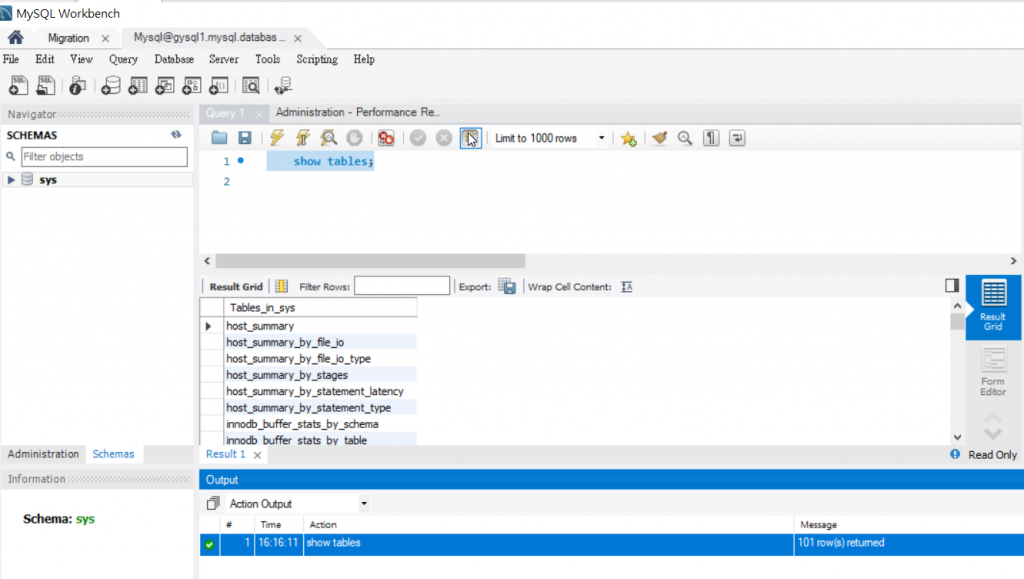The image size is (1024, 579).
Task: Open the object inspector toolbar icon
Action: click(x=77, y=86)
